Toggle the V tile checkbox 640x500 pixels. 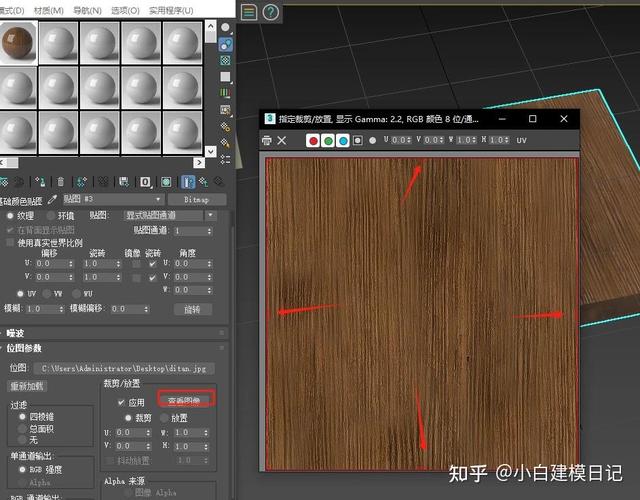pos(152,278)
